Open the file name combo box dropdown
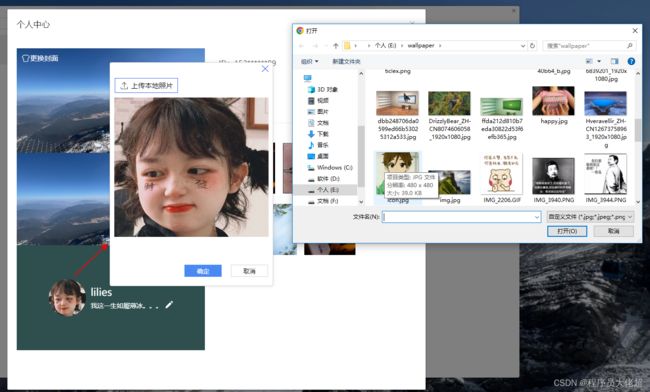The height and width of the screenshot is (392, 650). pyautogui.click(x=537, y=217)
